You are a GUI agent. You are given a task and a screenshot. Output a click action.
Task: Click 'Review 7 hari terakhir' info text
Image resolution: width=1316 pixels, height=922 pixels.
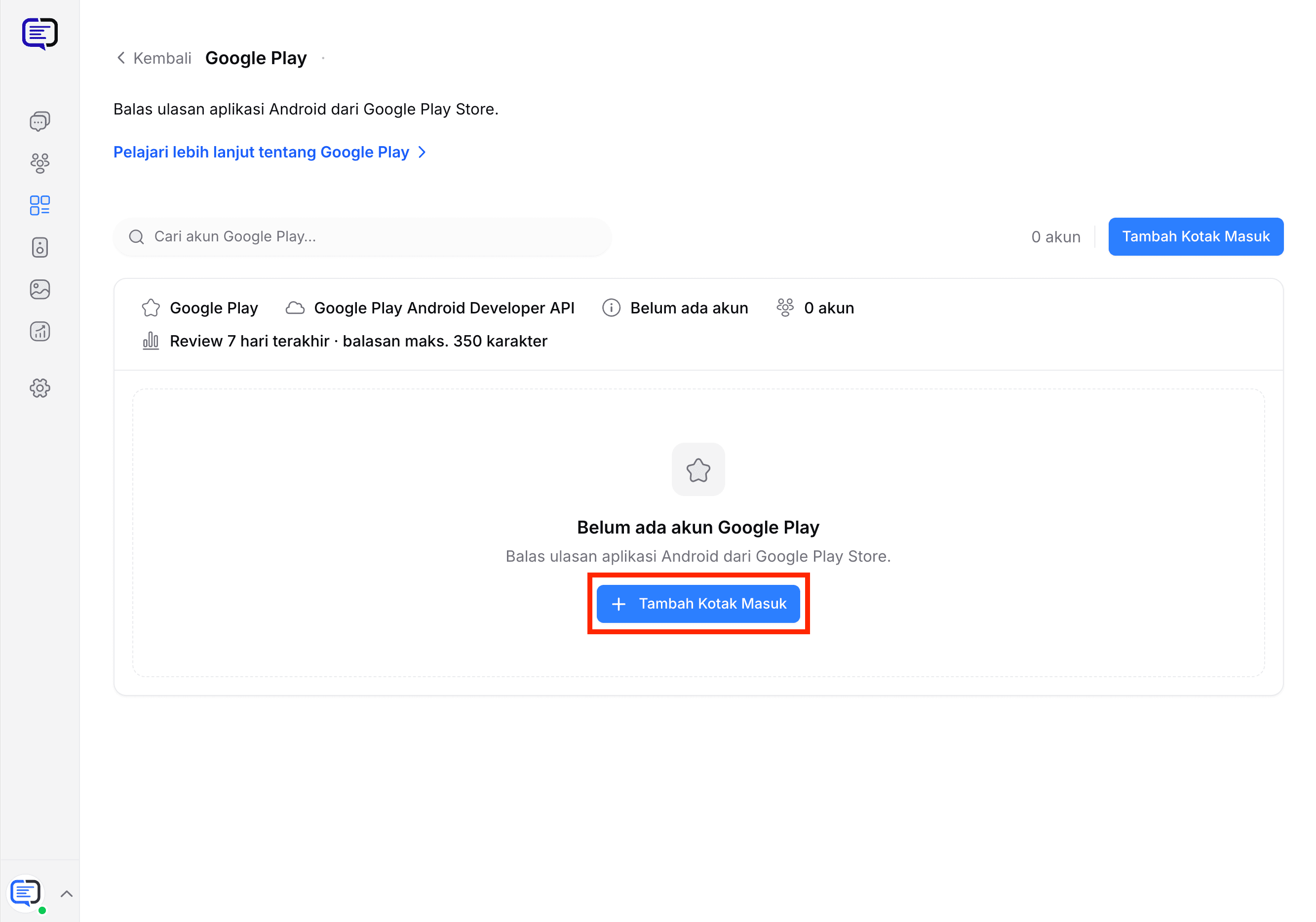pyautogui.click(x=359, y=341)
